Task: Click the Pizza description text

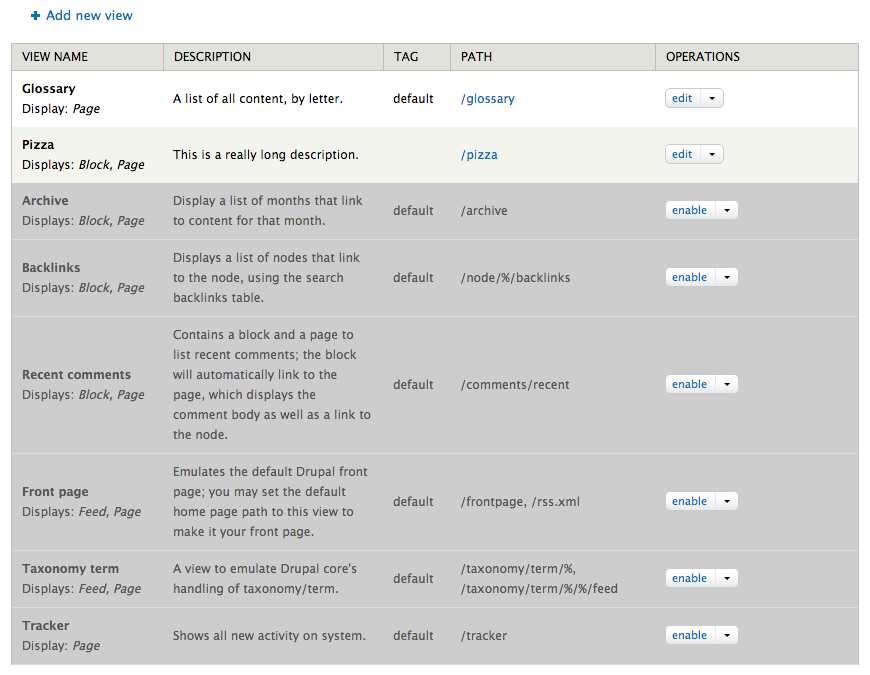Action: coord(266,155)
